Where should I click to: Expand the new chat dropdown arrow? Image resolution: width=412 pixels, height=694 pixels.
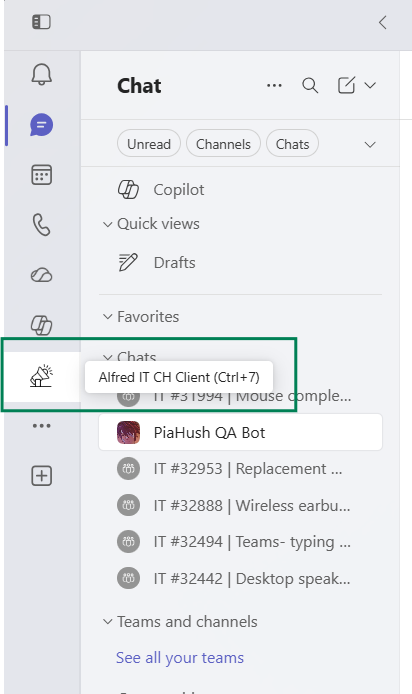click(370, 85)
